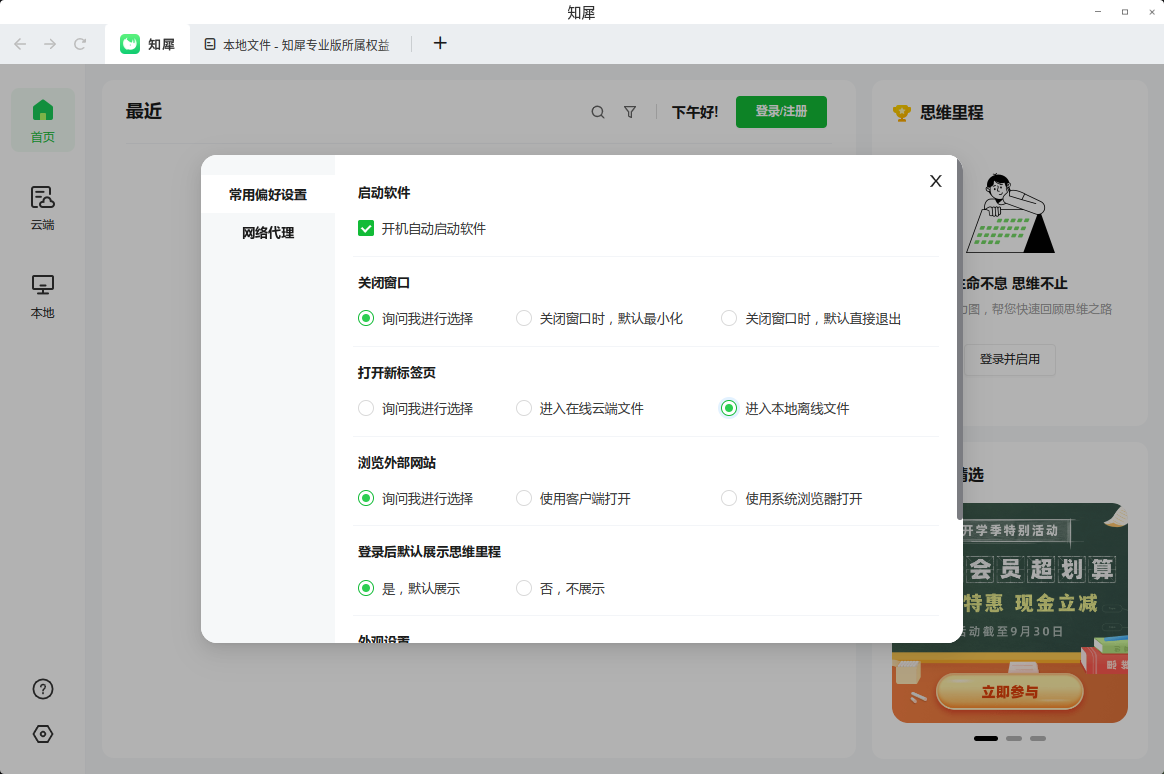Select 关闭窗口时，默认最小化 option
Viewport: 1164px width, 774px height.
point(524,319)
